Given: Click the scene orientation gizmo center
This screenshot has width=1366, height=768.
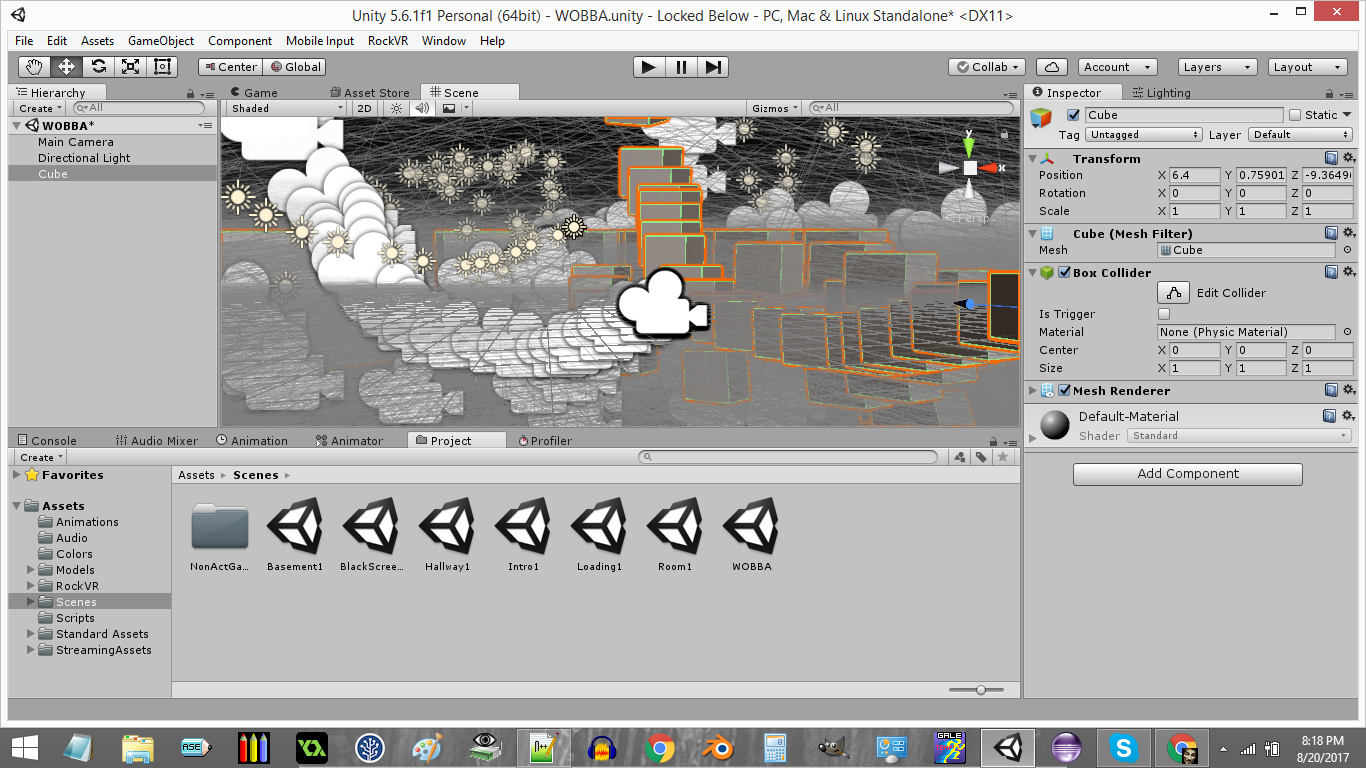Looking at the screenshot, I should coord(969,168).
